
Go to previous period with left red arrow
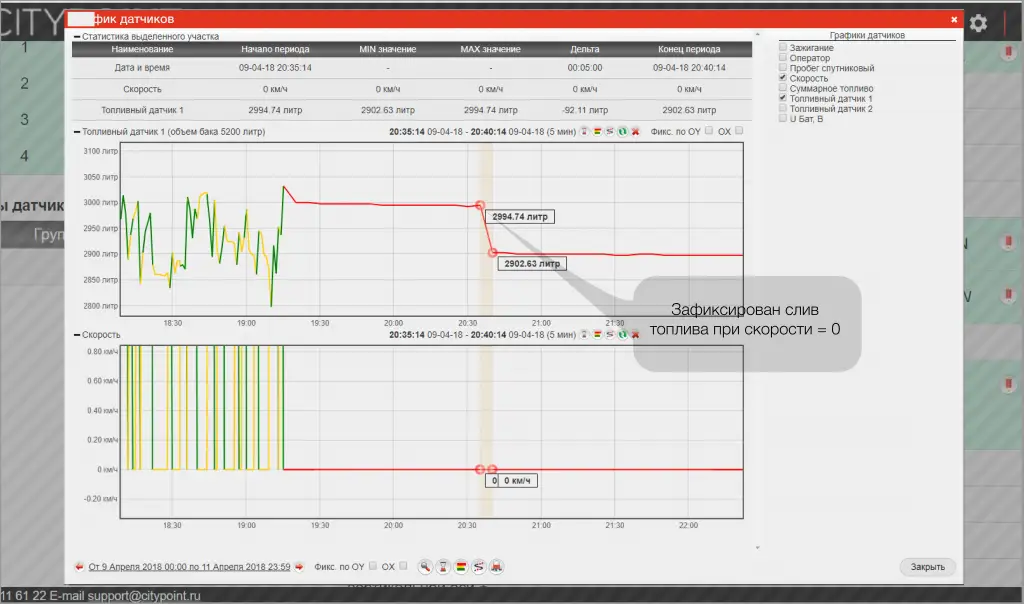79,567
